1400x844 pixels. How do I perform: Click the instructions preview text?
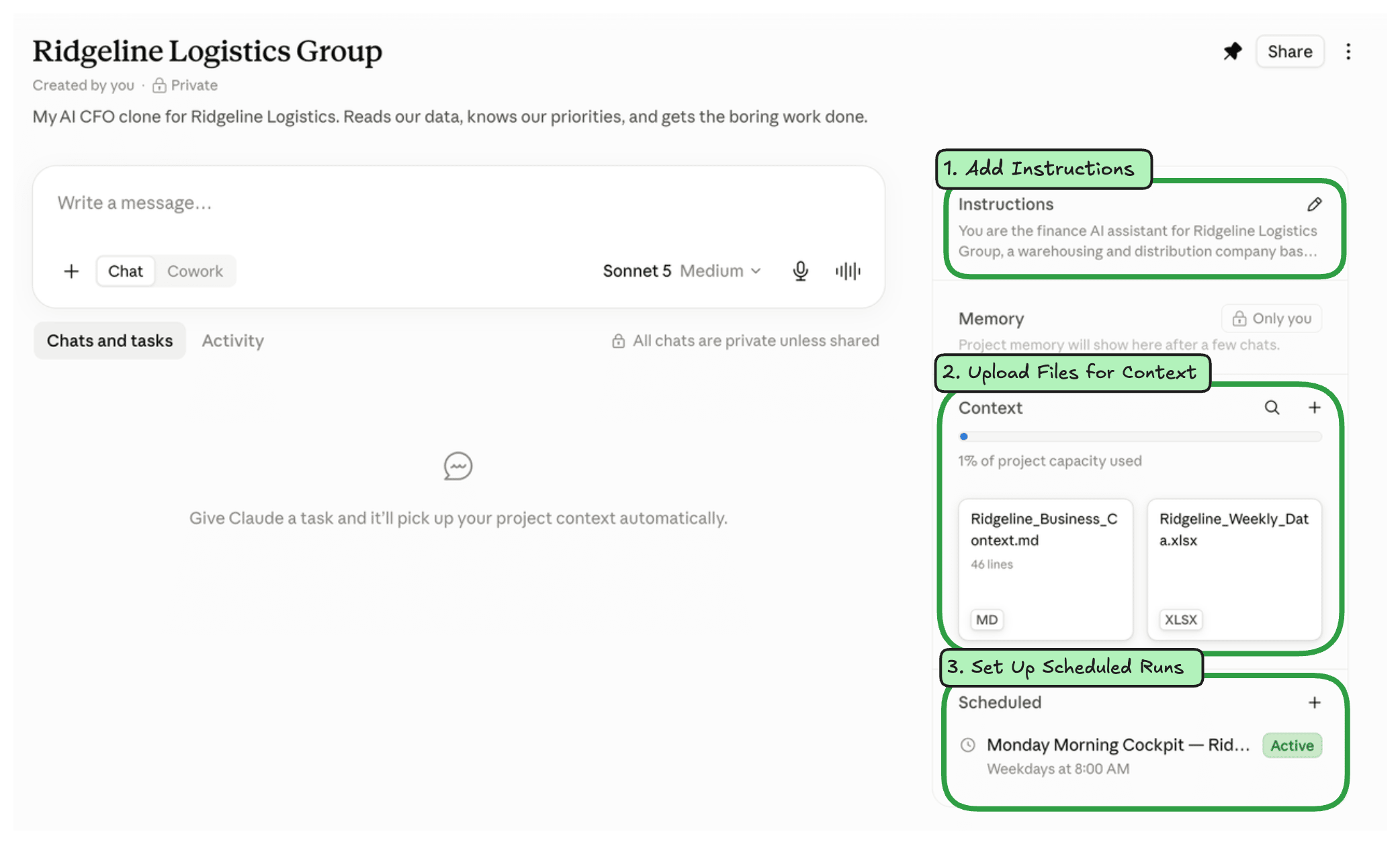tap(1138, 241)
